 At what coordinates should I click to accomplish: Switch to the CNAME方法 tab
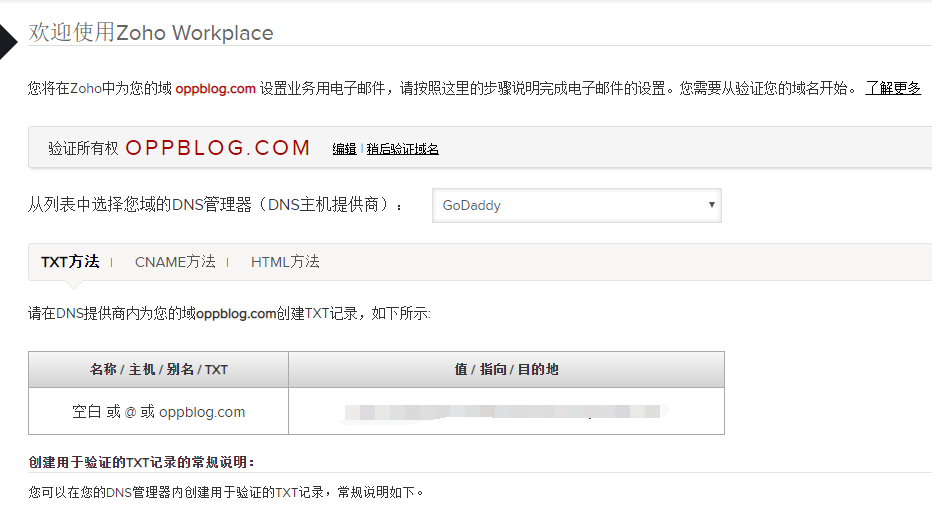[175, 262]
